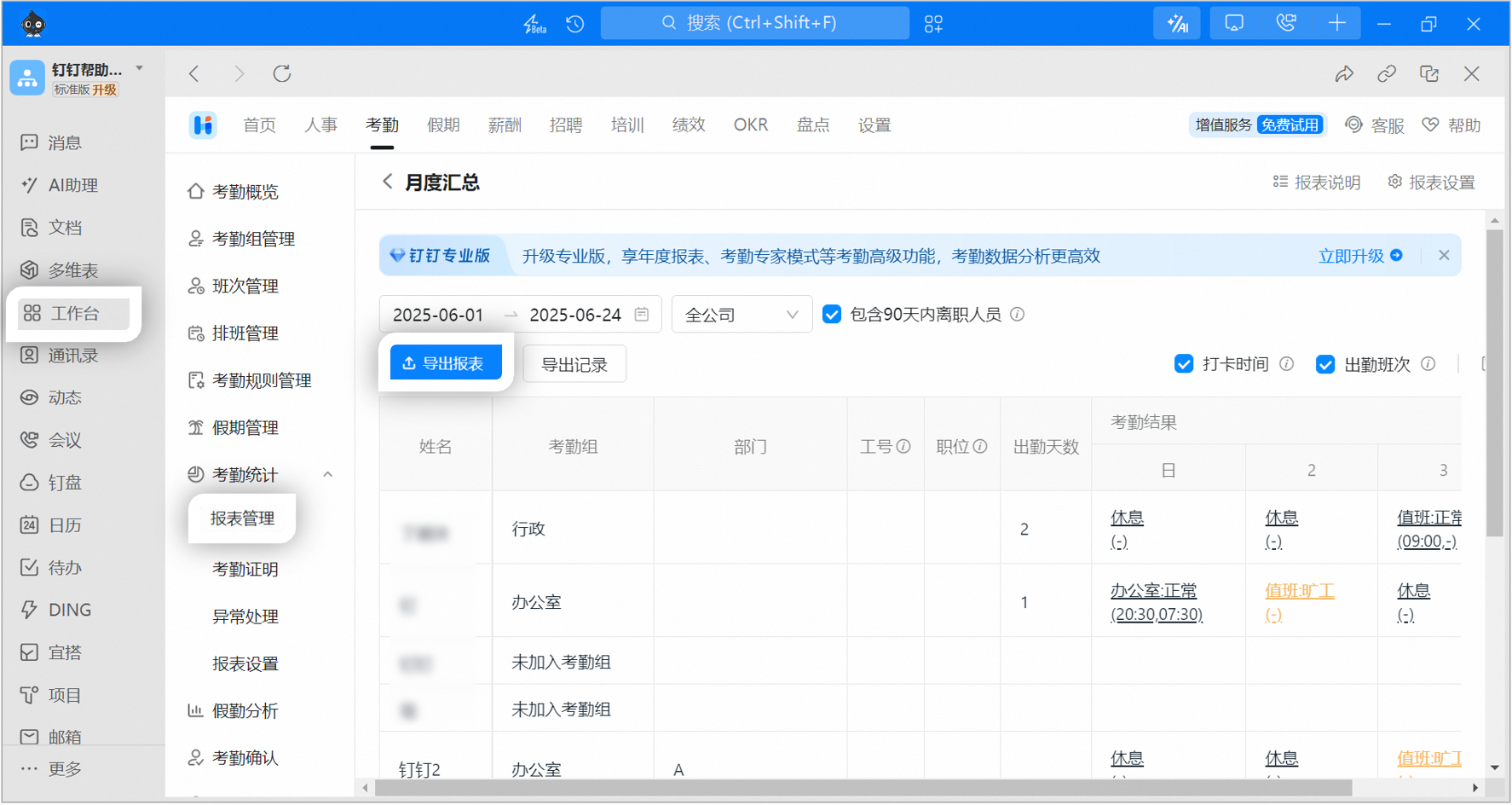
Task: Copy the page link with the chain icon
Action: pyautogui.click(x=1387, y=74)
